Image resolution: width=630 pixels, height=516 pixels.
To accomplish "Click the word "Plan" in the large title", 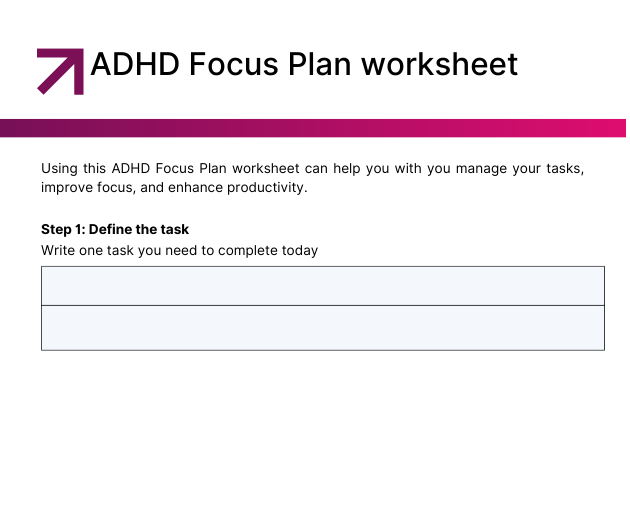I will pyautogui.click(x=320, y=64).
